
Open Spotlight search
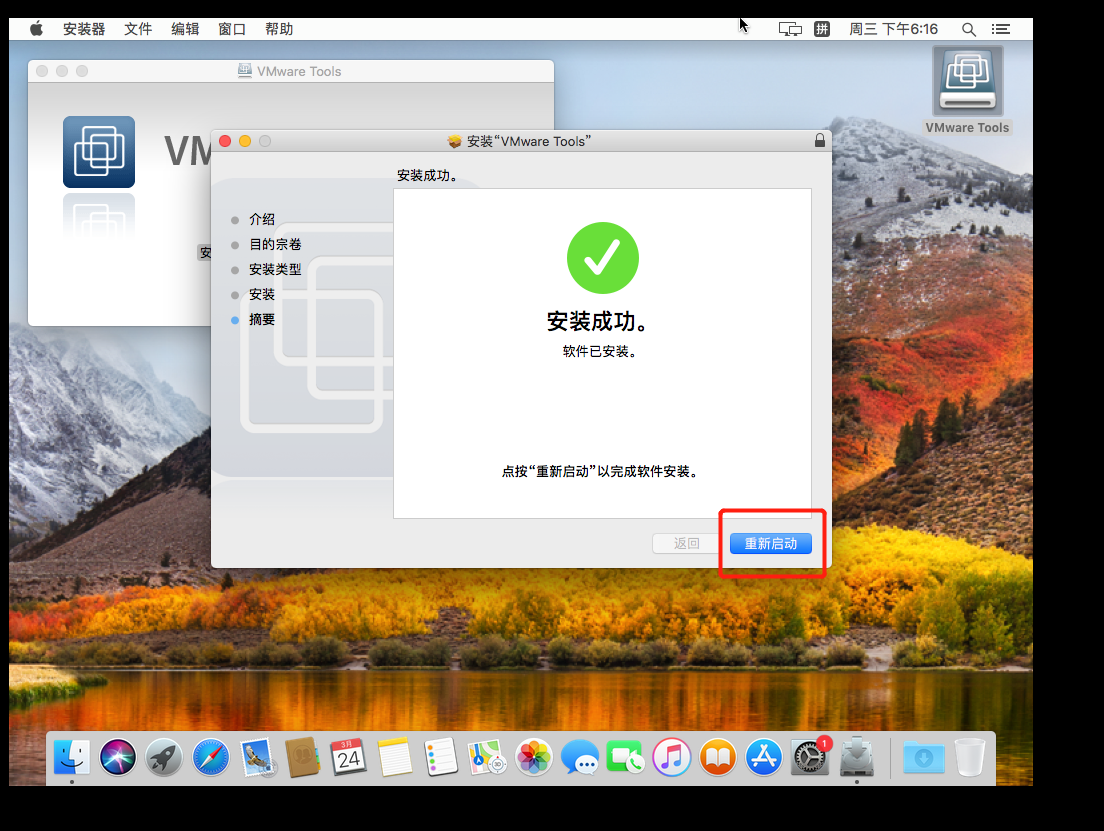pyautogui.click(x=969, y=29)
